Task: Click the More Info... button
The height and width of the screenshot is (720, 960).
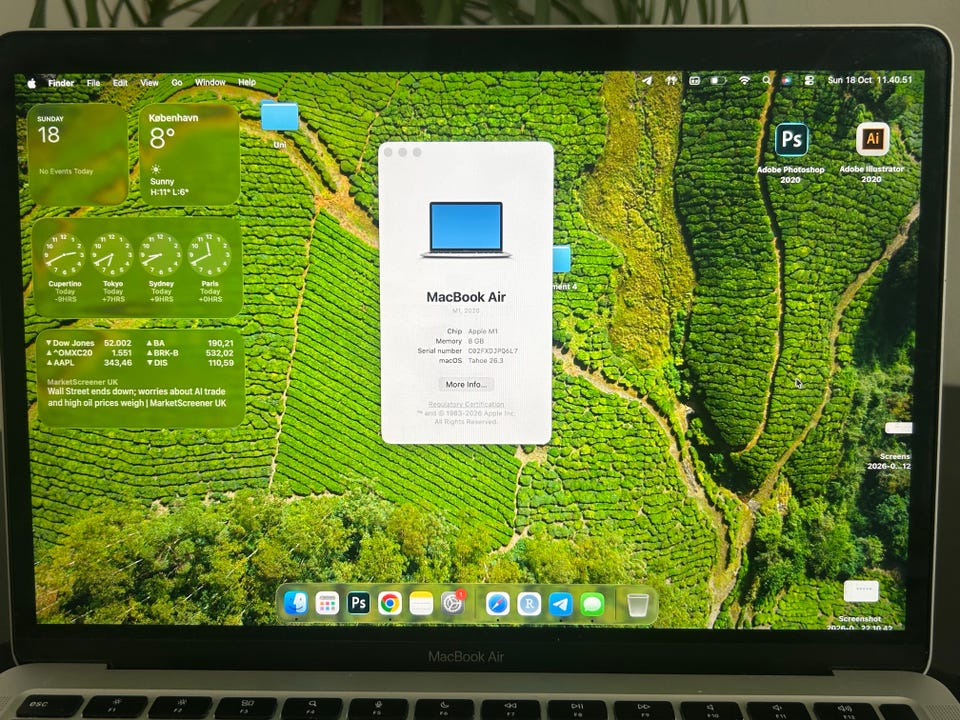Action: pos(466,384)
